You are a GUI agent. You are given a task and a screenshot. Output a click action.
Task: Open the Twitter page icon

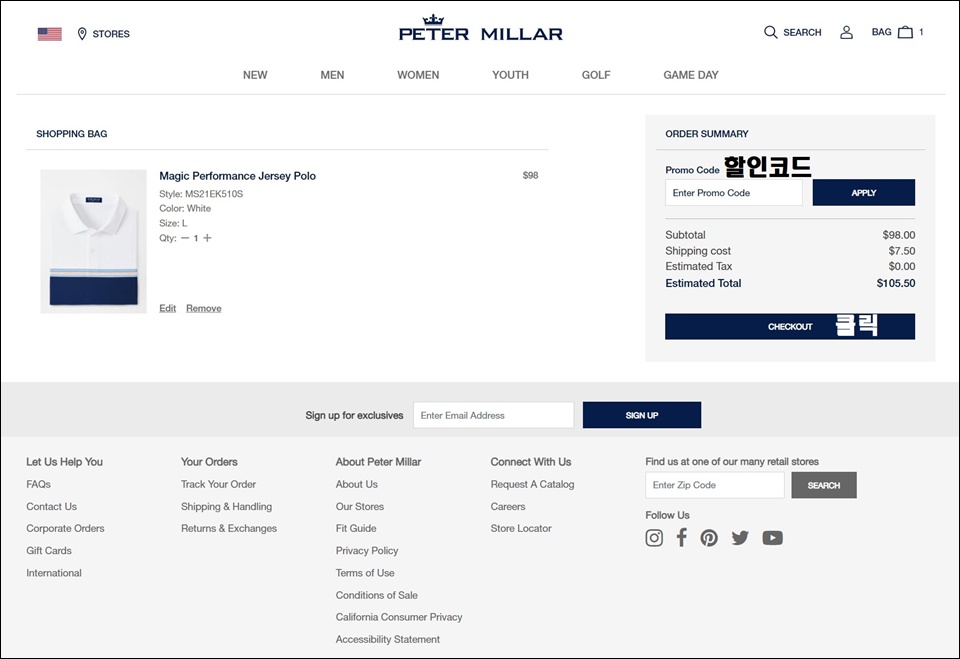(x=740, y=538)
